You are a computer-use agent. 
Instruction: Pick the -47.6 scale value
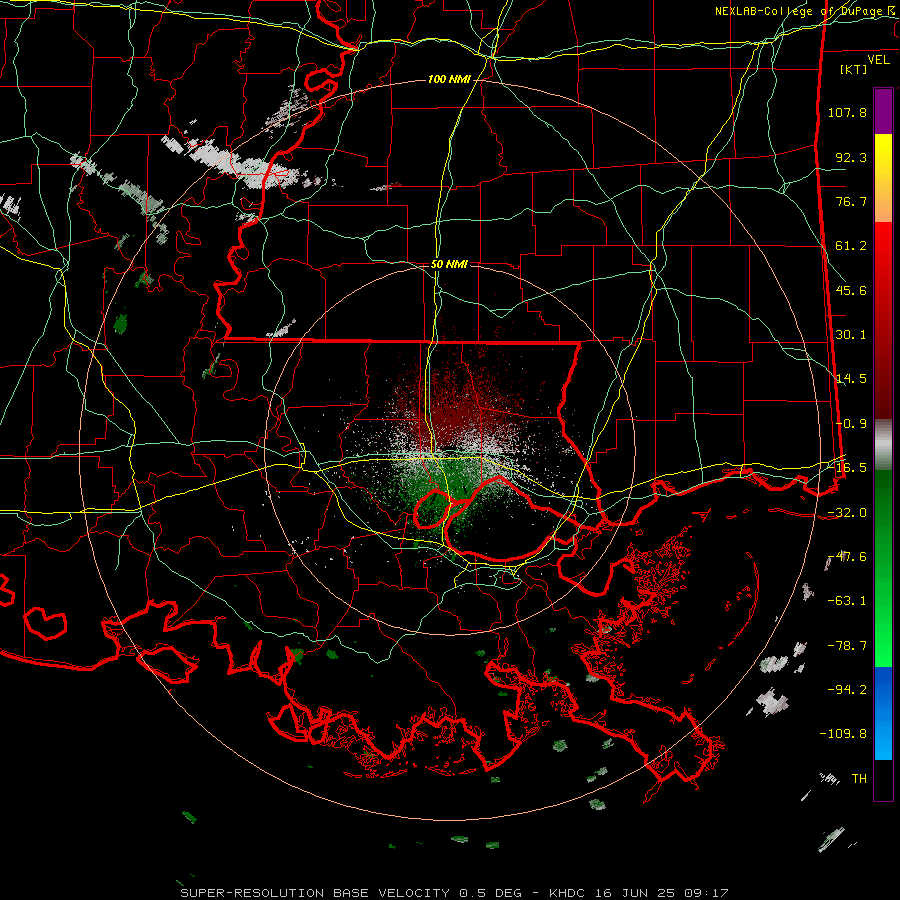[847, 557]
